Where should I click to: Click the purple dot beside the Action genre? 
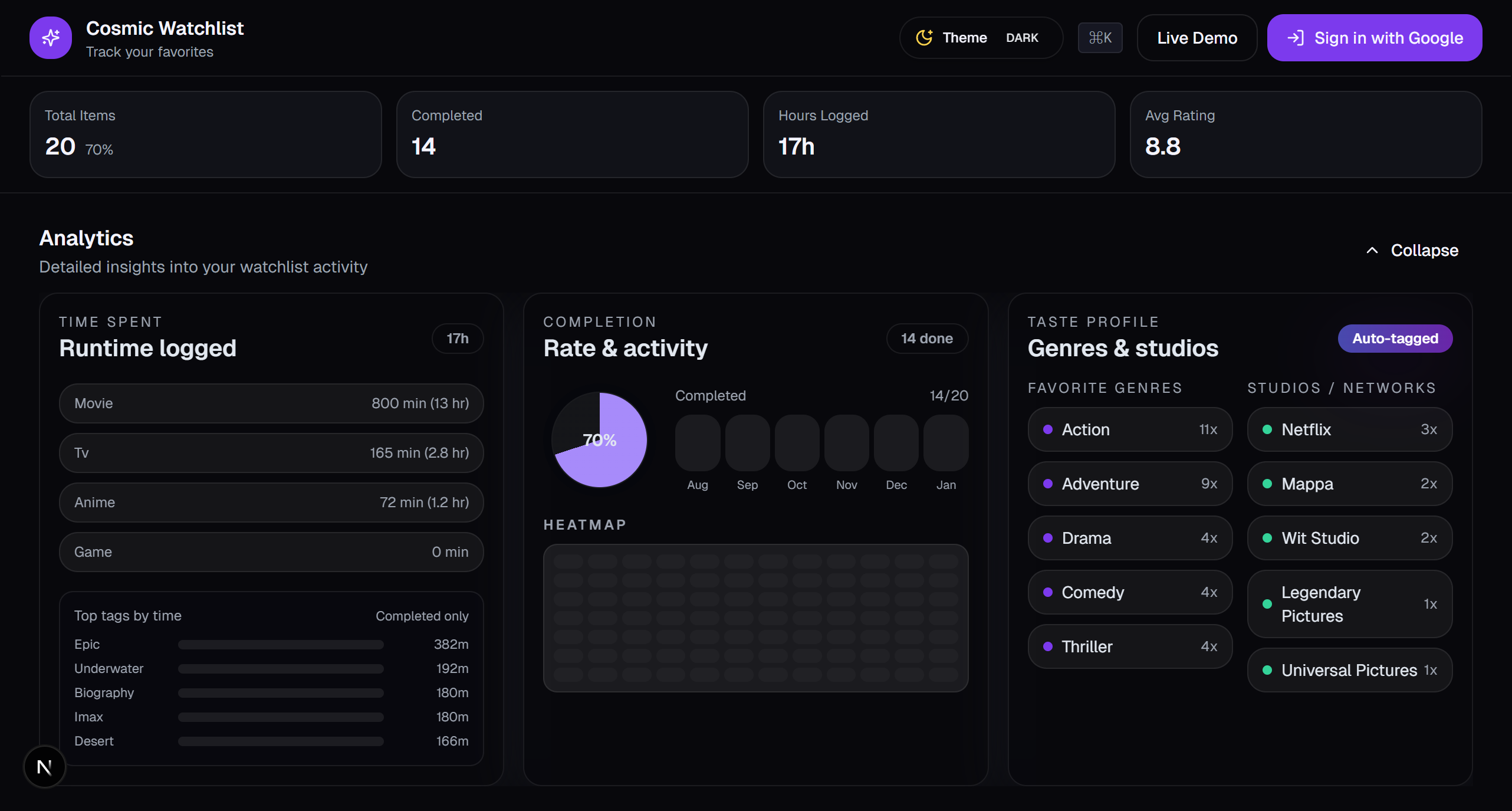point(1048,430)
